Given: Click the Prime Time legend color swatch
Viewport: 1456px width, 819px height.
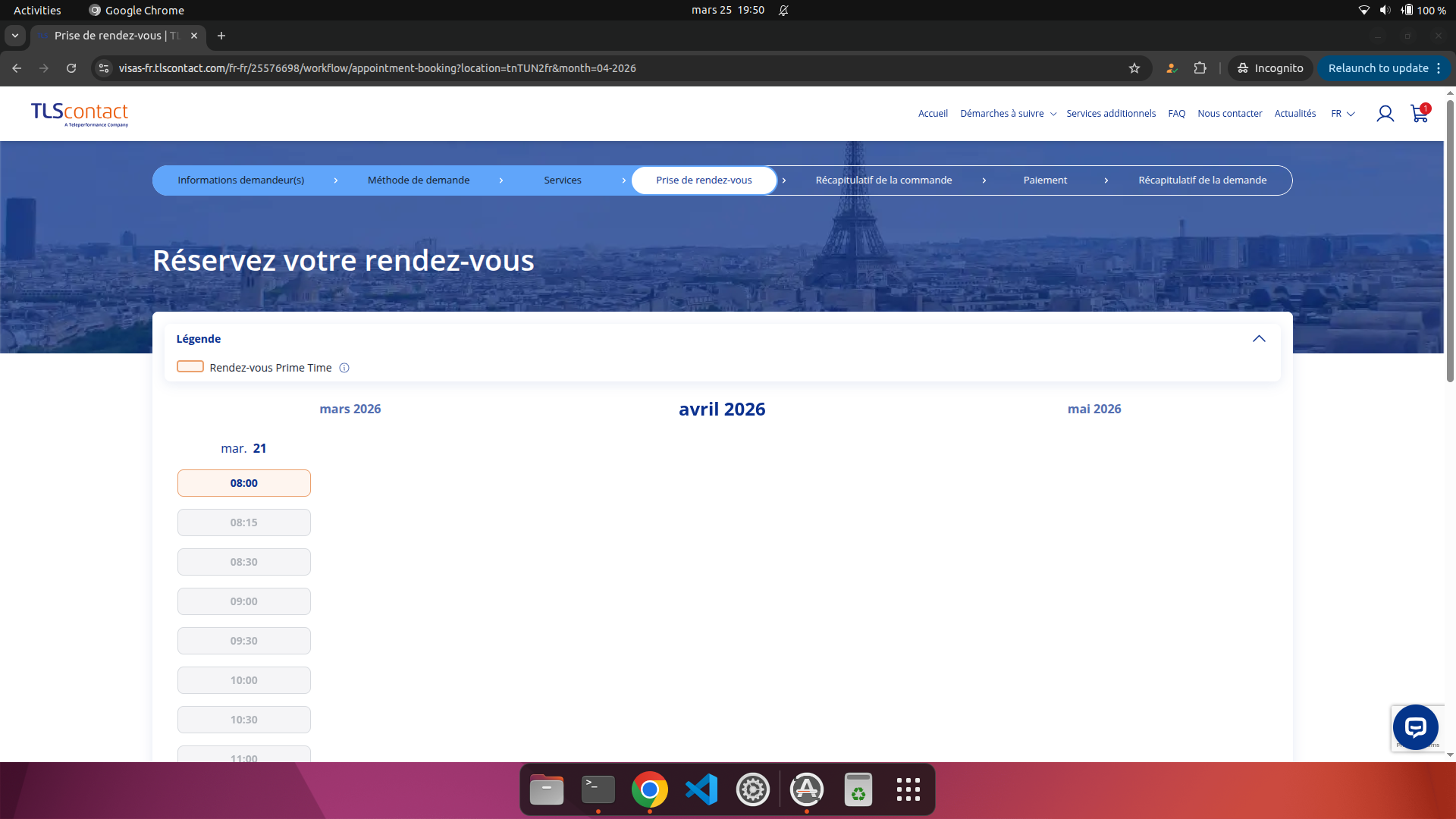Looking at the screenshot, I should click(190, 366).
